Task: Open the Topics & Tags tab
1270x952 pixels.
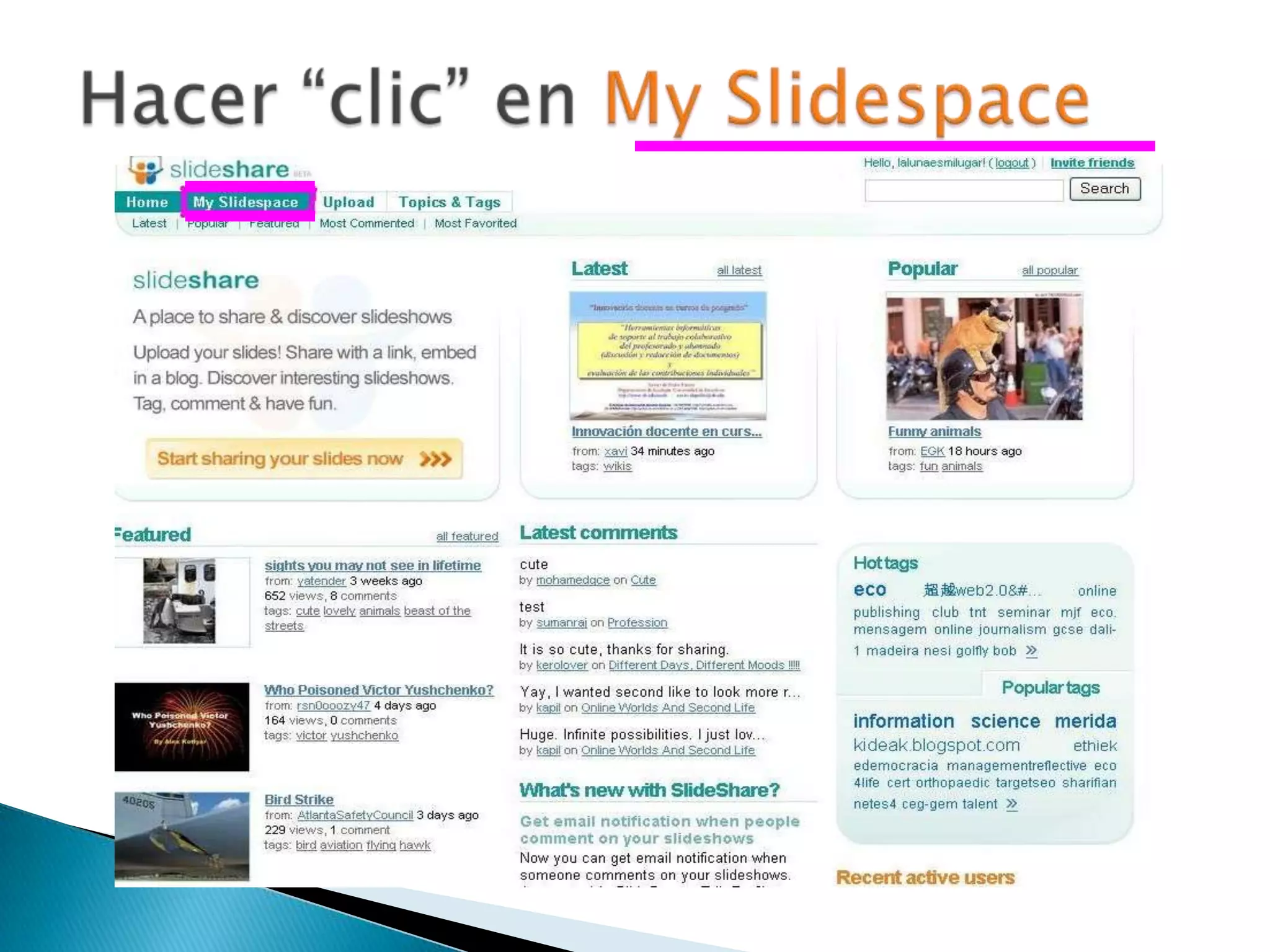Action: (450, 202)
